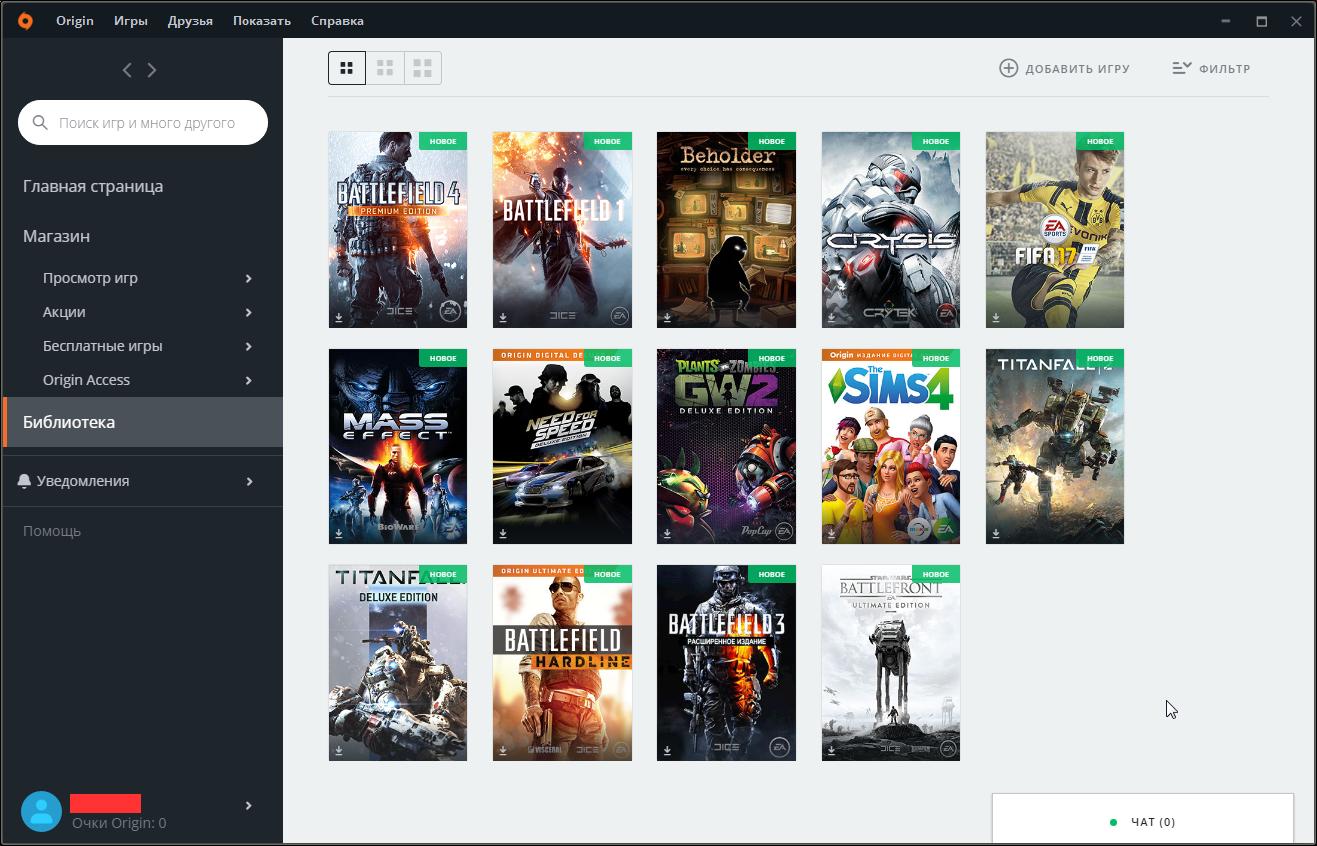Image resolution: width=1317 pixels, height=846 pixels.
Task: Go forward with the right navigation arrow
Action: coord(152,70)
